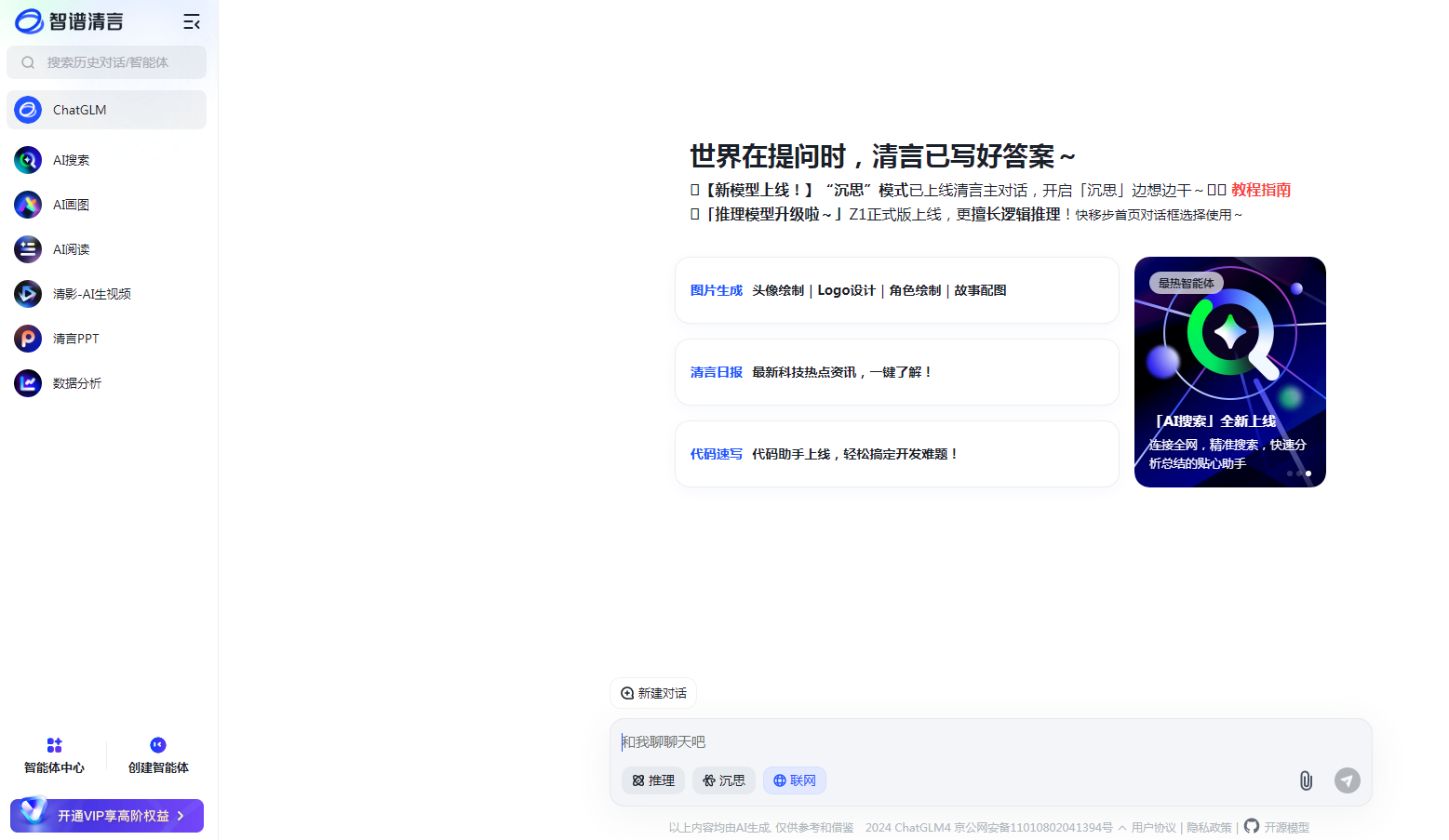The height and width of the screenshot is (840, 1449).
Task: Open AI阅读 from the sidebar
Action: [x=69, y=248]
